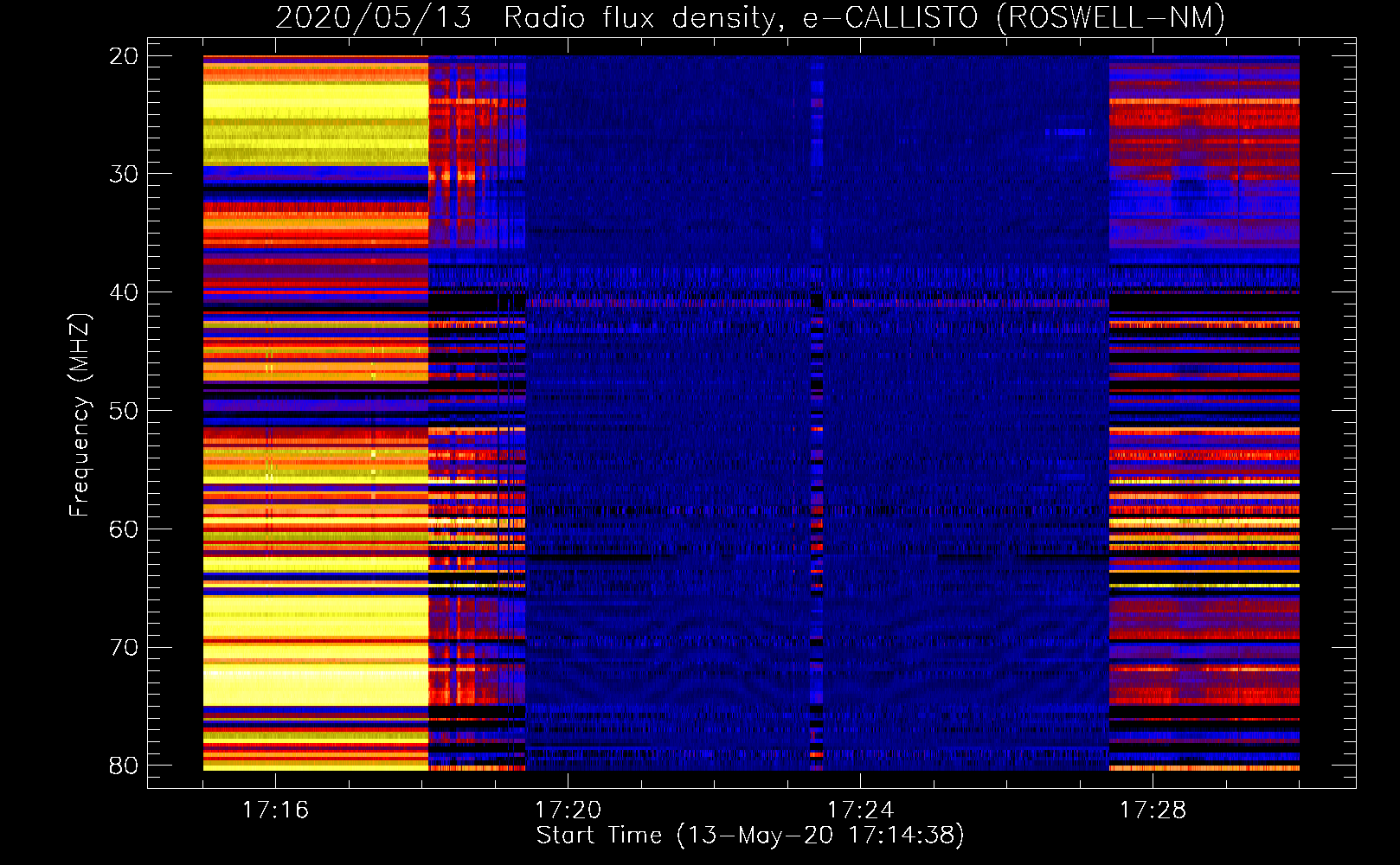Click the 17:20 time tick label
This screenshot has width=1400, height=865.
tap(568, 811)
